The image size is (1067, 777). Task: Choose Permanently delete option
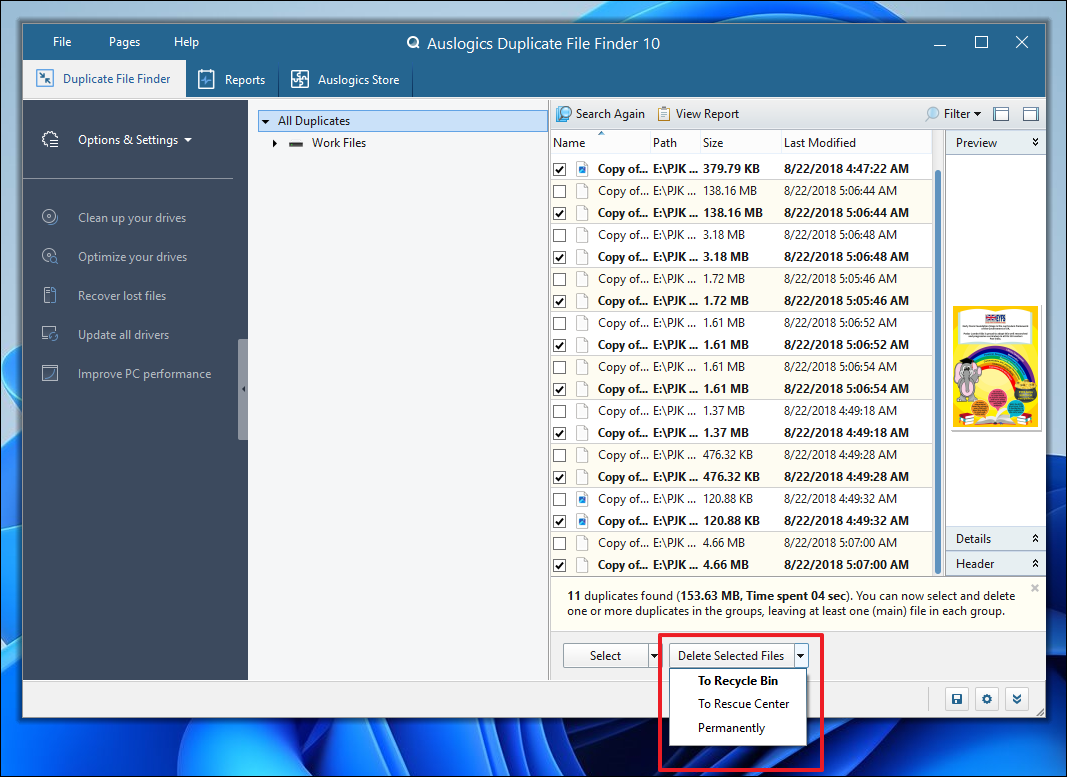point(738,728)
